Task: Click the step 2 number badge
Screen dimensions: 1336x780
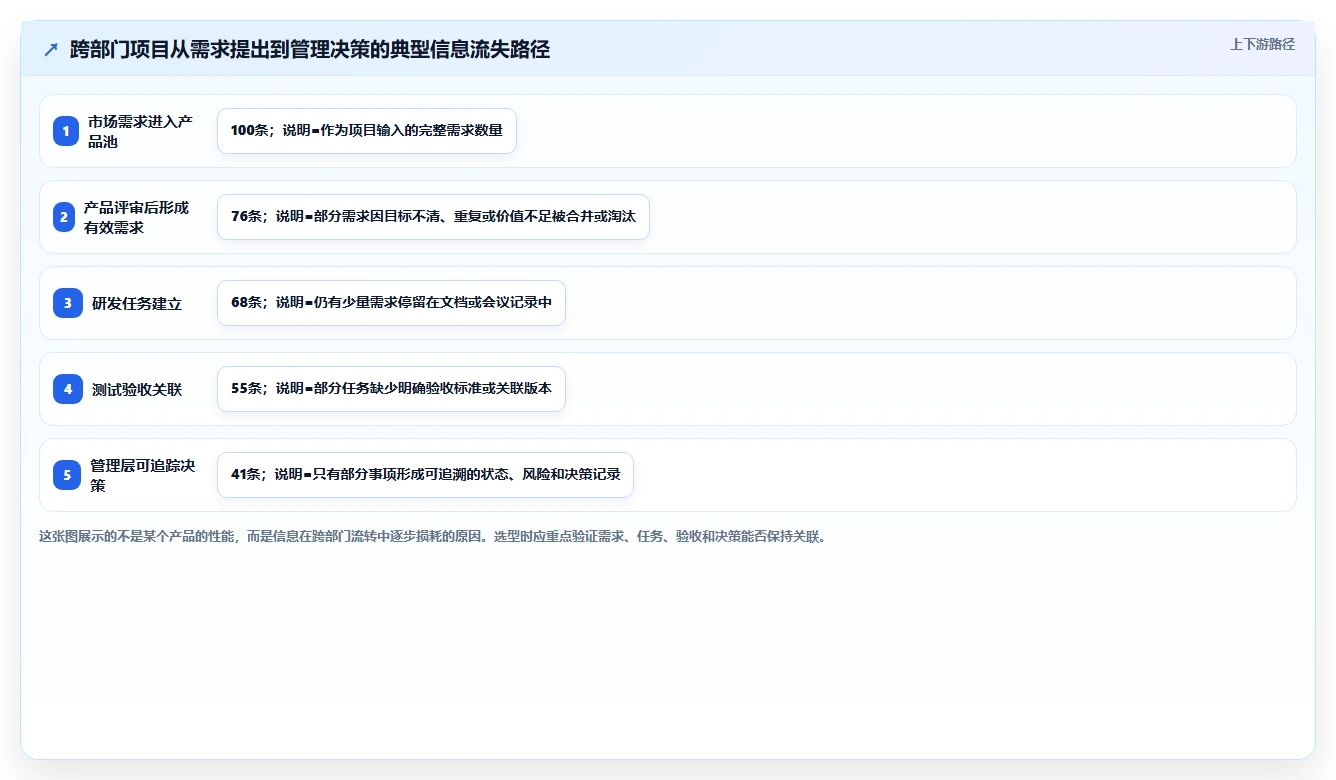Action: [64, 217]
